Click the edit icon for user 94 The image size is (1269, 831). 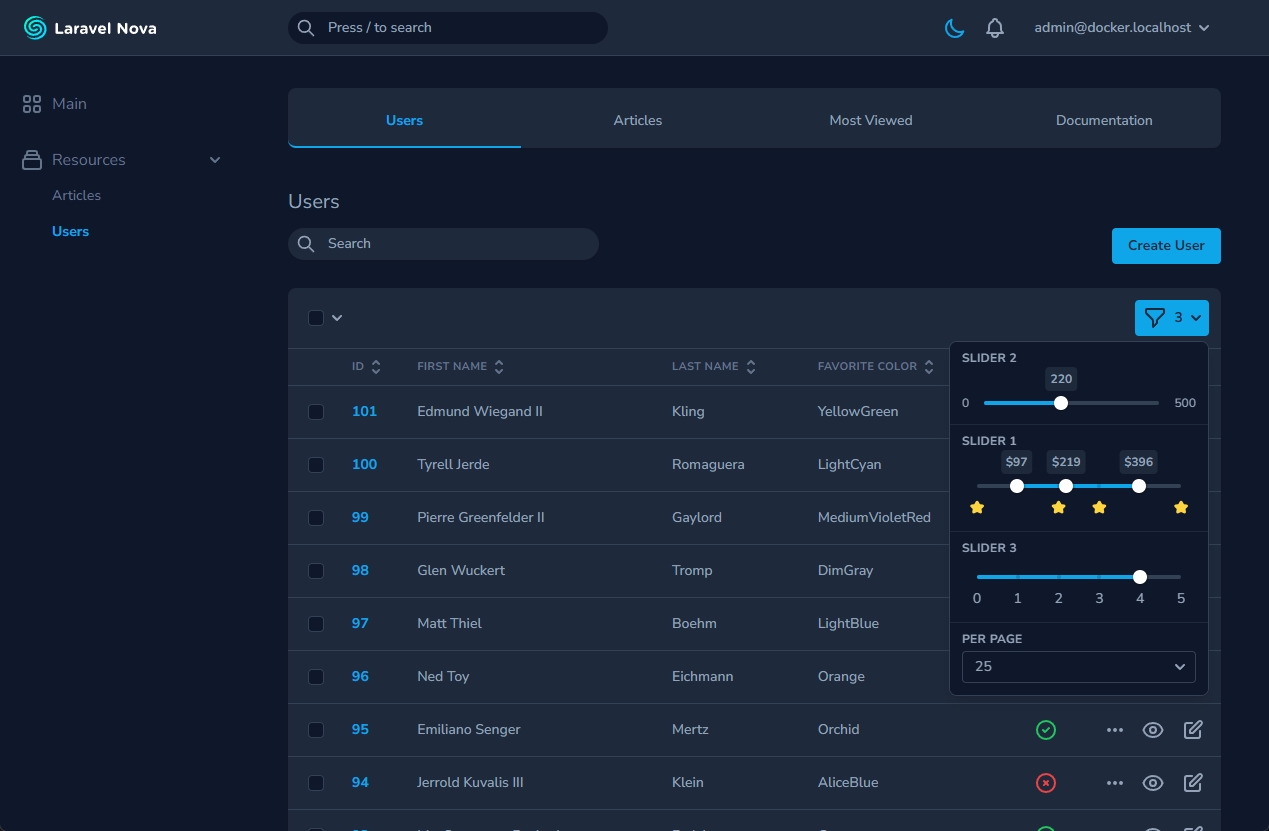pos(1192,783)
